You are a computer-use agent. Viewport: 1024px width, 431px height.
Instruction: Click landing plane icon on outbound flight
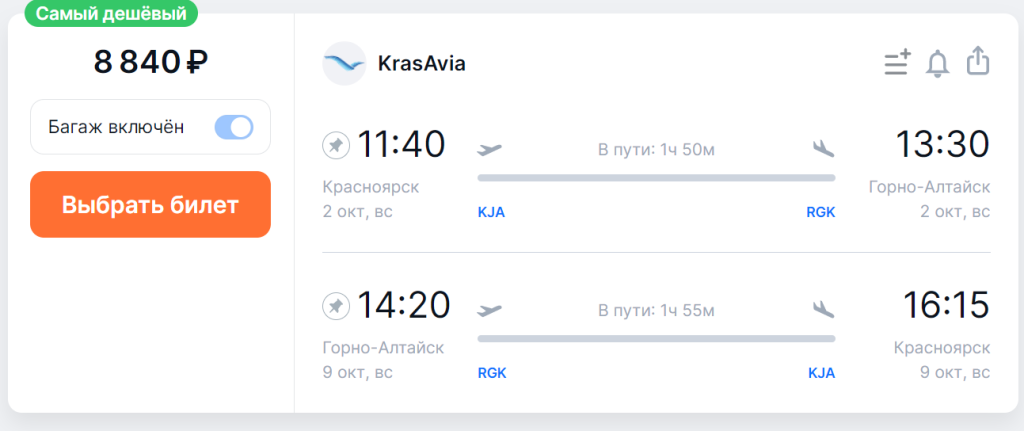pos(823,149)
